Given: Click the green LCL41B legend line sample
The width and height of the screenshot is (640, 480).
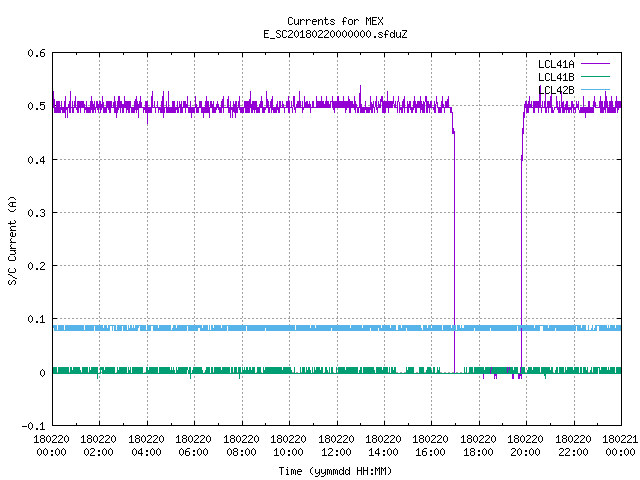Looking at the screenshot, I should (x=595, y=76).
